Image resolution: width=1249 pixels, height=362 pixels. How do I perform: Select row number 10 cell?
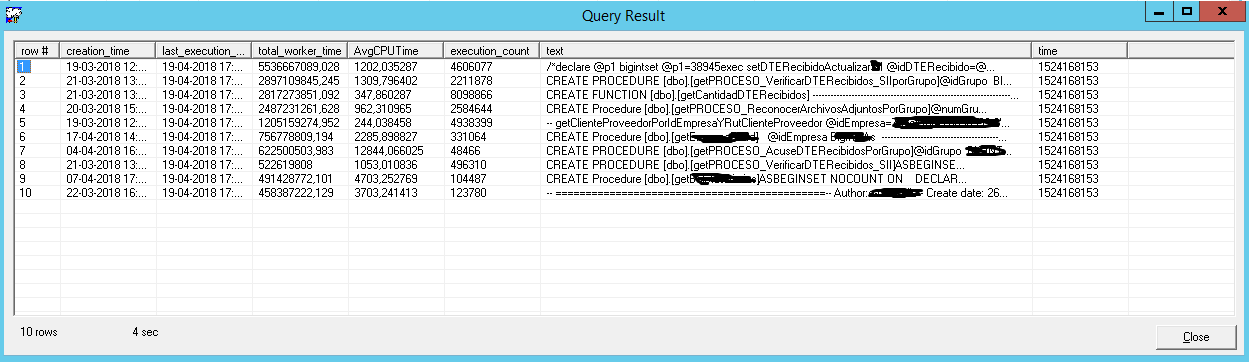37,192
